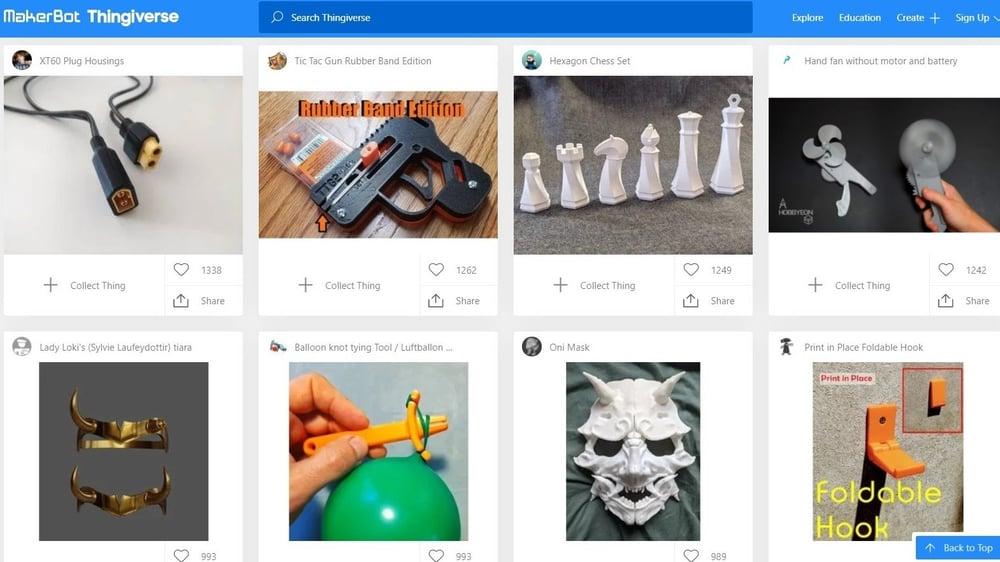Open the rubber band gun photo
Image resolution: width=1000 pixels, height=562 pixels.
378,165
